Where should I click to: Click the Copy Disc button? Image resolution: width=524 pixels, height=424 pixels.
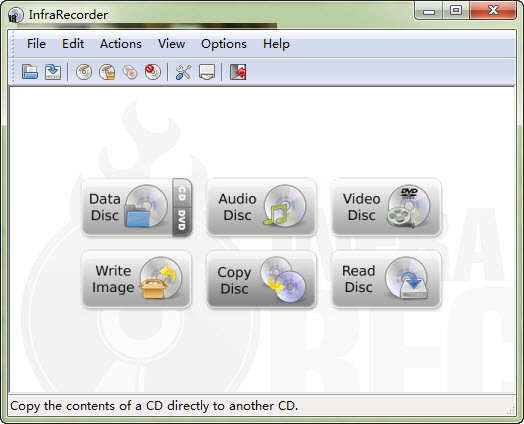(261, 279)
